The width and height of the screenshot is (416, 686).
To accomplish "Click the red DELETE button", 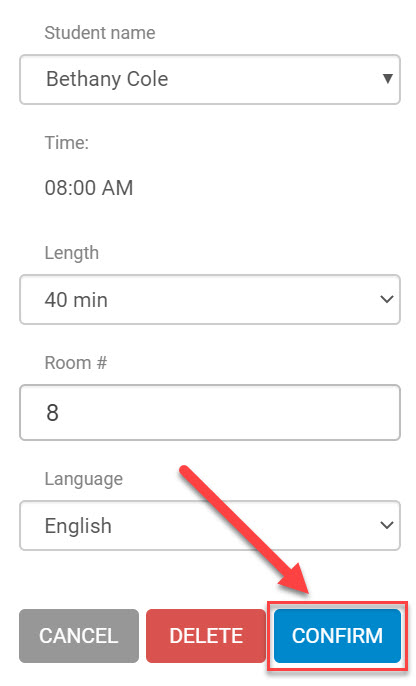I will tap(206, 636).
